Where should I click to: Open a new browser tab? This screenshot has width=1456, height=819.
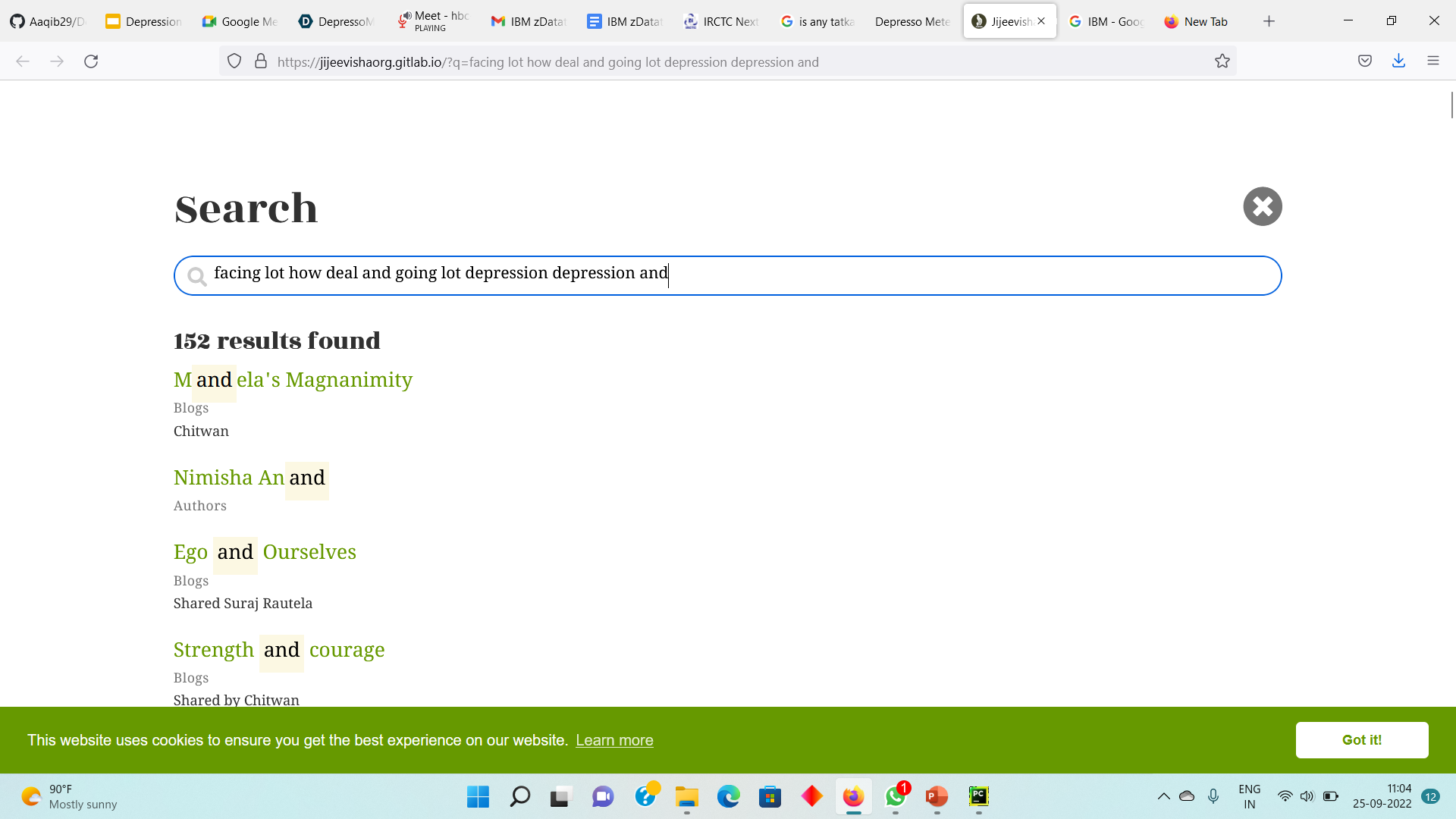tap(1269, 21)
